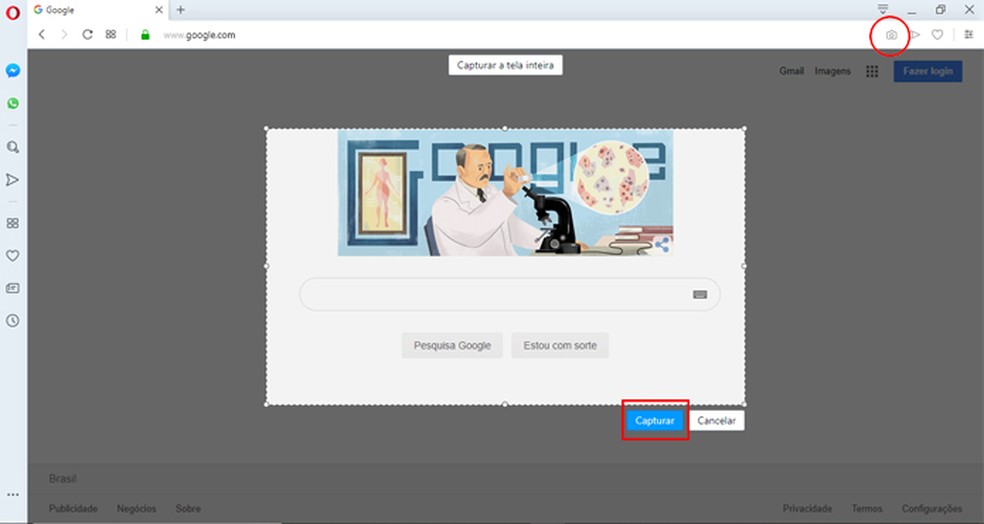Open the sidebar My Flow send icon
This screenshot has width=984, height=524.
(13, 180)
